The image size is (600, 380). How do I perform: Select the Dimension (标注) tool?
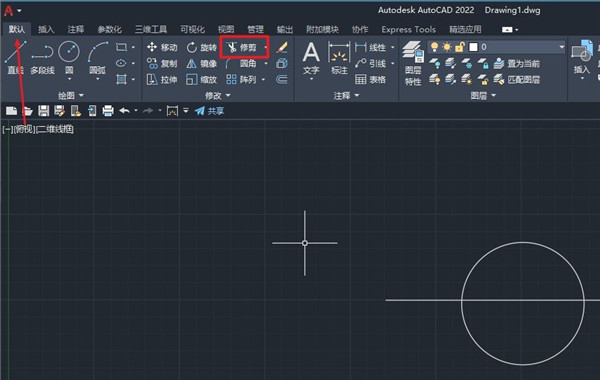(x=339, y=57)
